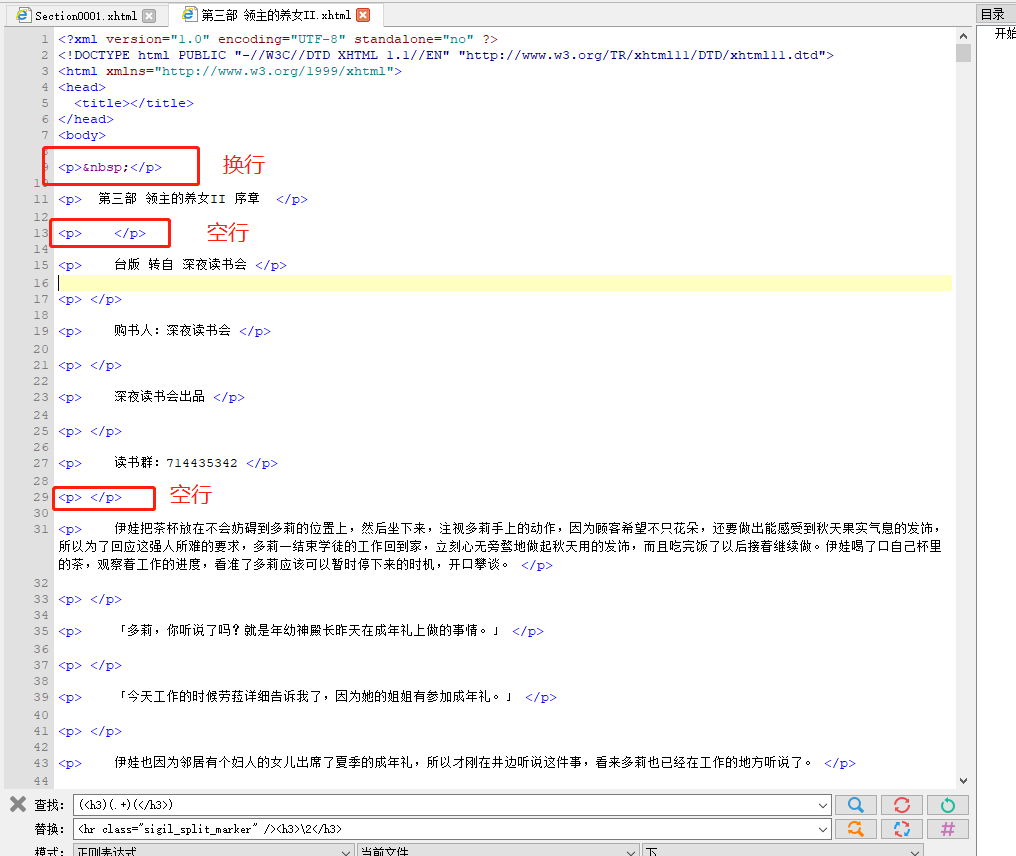1016x856 pixels.
Task: Click the pink hash Count All button
Action: pos(947,829)
